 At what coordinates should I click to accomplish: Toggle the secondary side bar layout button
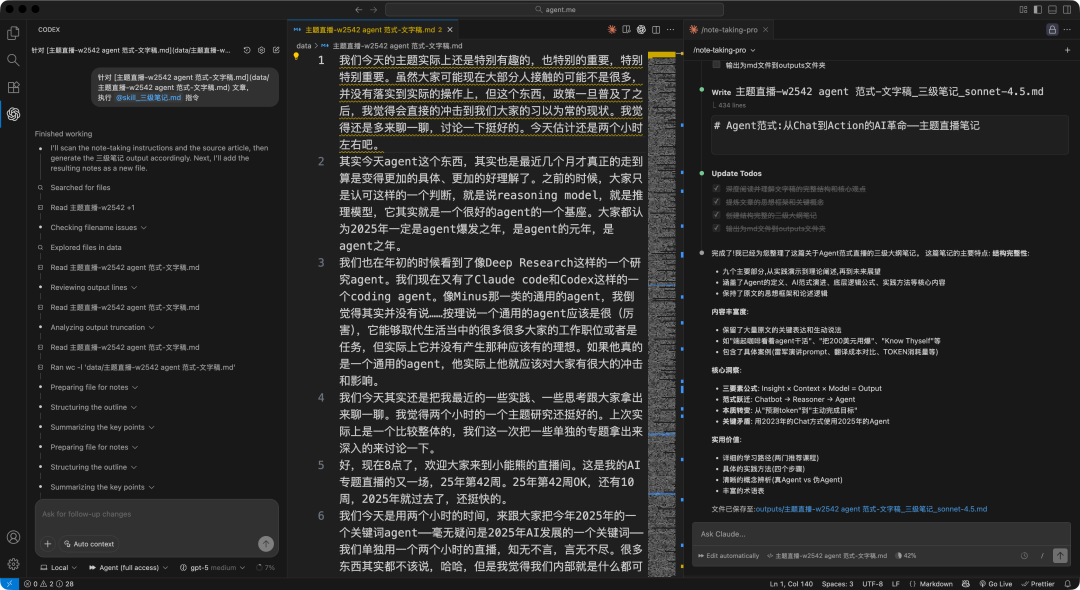pos(1067,10)
